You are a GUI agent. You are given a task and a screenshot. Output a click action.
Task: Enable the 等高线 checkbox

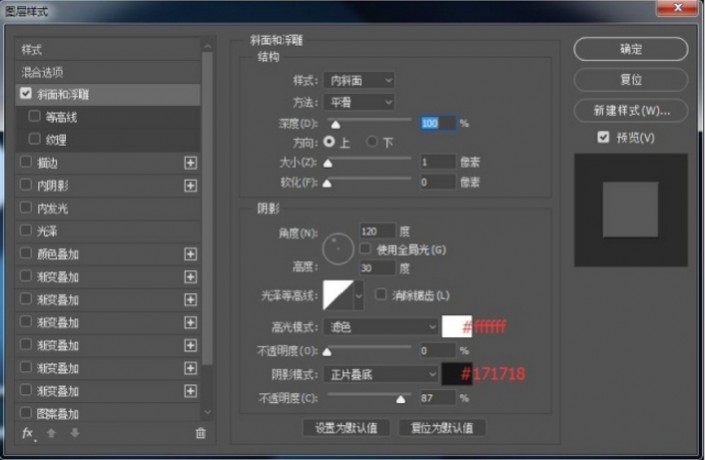[34, 116]
